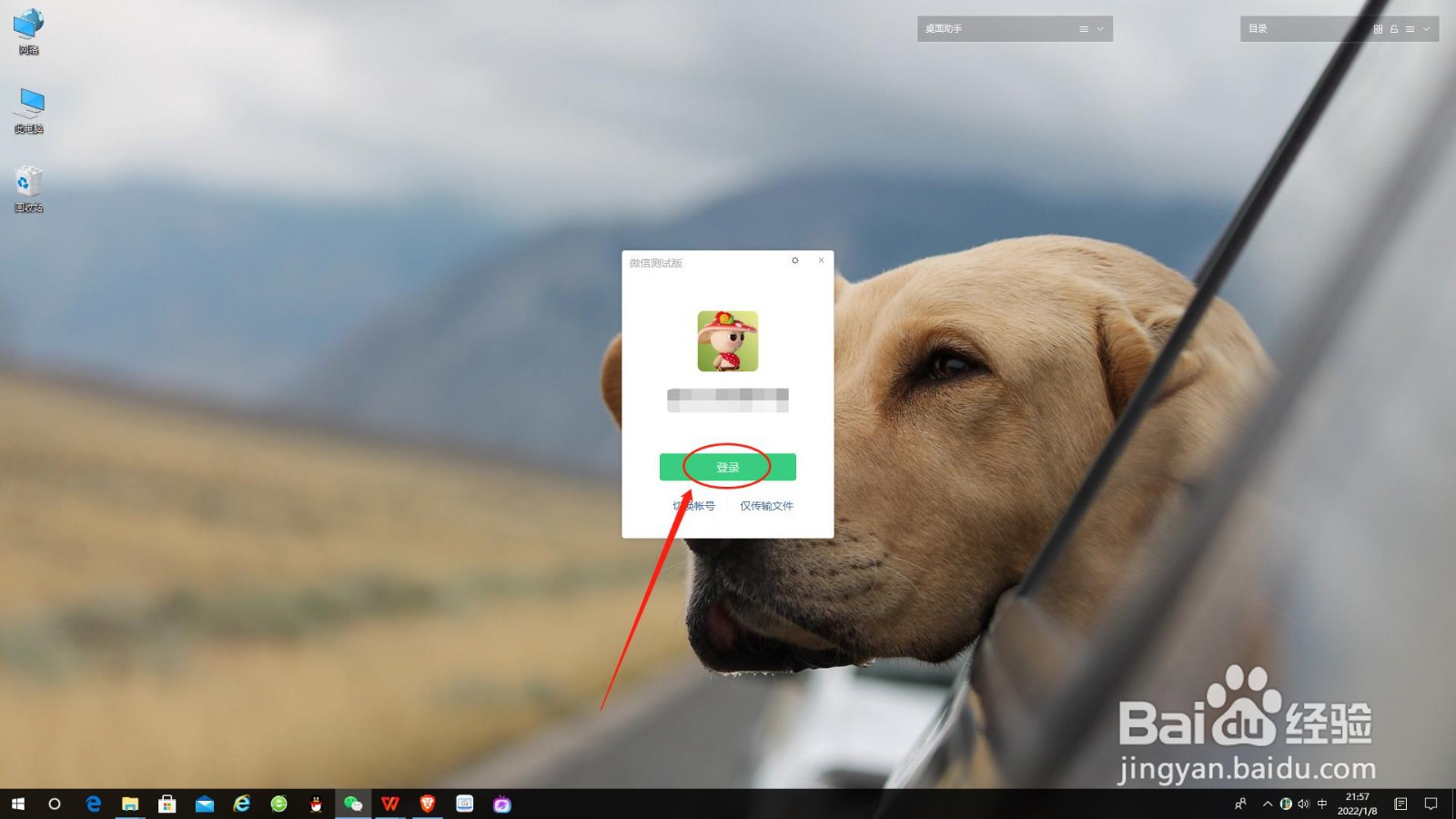Open purple app icon on taskbar
This screenshot has width=1456, height=819.
[502, 804]
